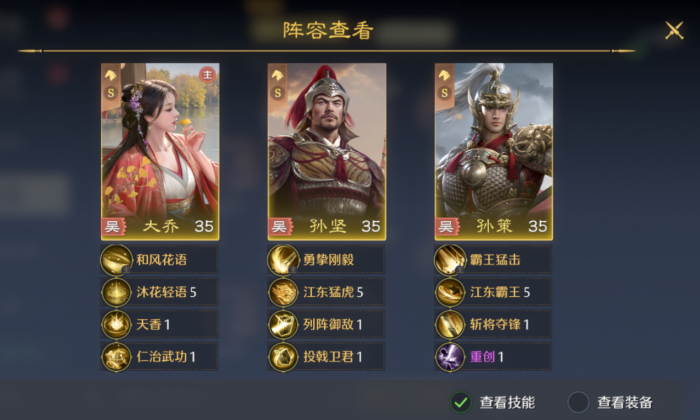The width and height of the screenshot is (700, 420).
Task: Click the red 主 badge on 大乔
Action: (207, 75)
